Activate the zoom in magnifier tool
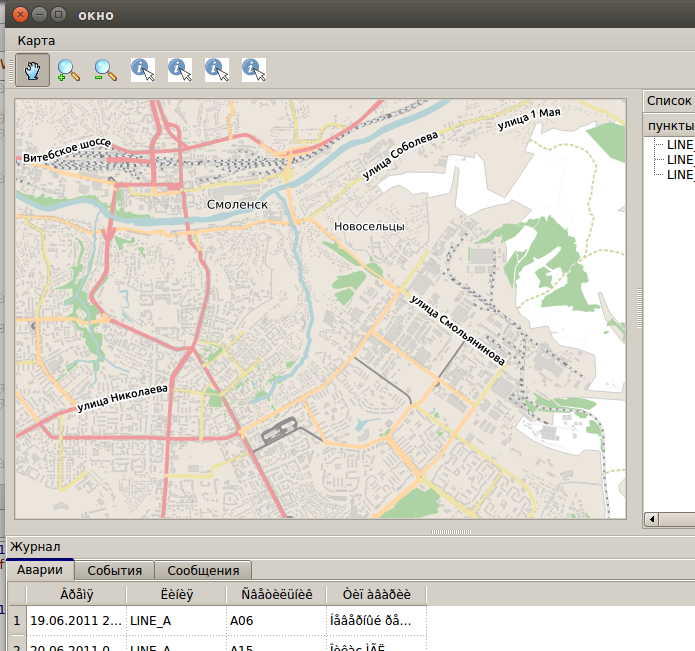The image size is (695, 651). tap(69, 70)
